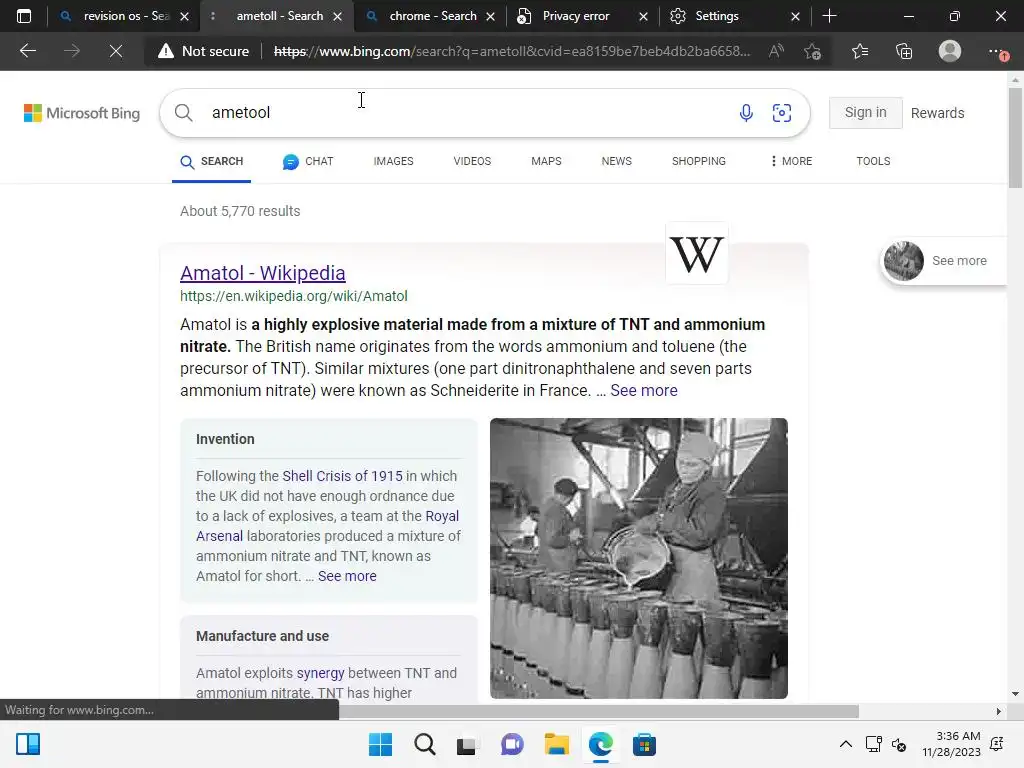Open the Favorites list icon
The height and width of the screenshot is (768, 1024).
pos(860,51)
